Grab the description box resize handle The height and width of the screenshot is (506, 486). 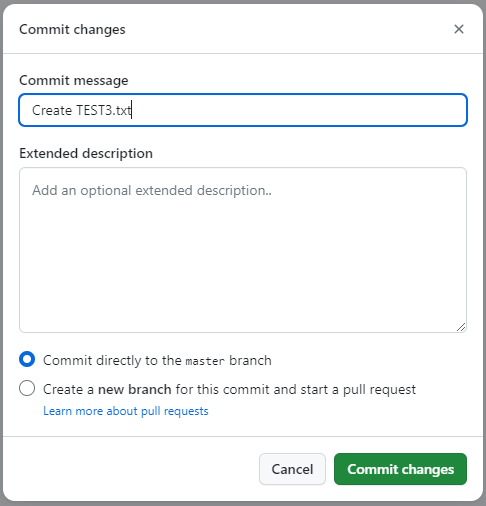coord(461,327)
